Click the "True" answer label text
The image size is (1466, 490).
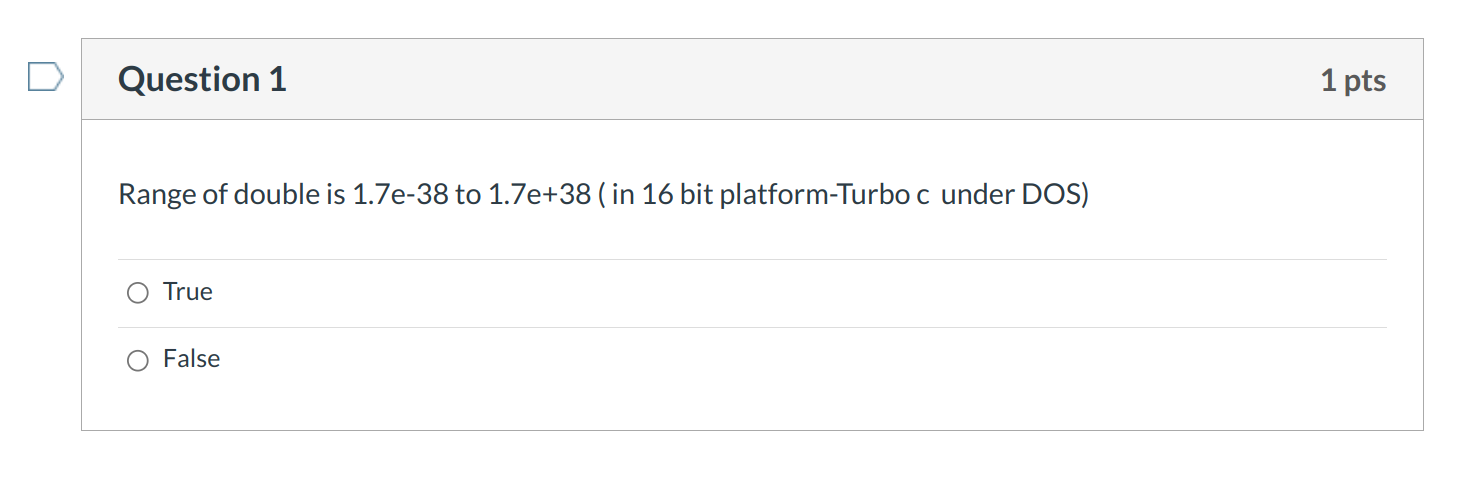pyautogui.click(x=188, y=292)
